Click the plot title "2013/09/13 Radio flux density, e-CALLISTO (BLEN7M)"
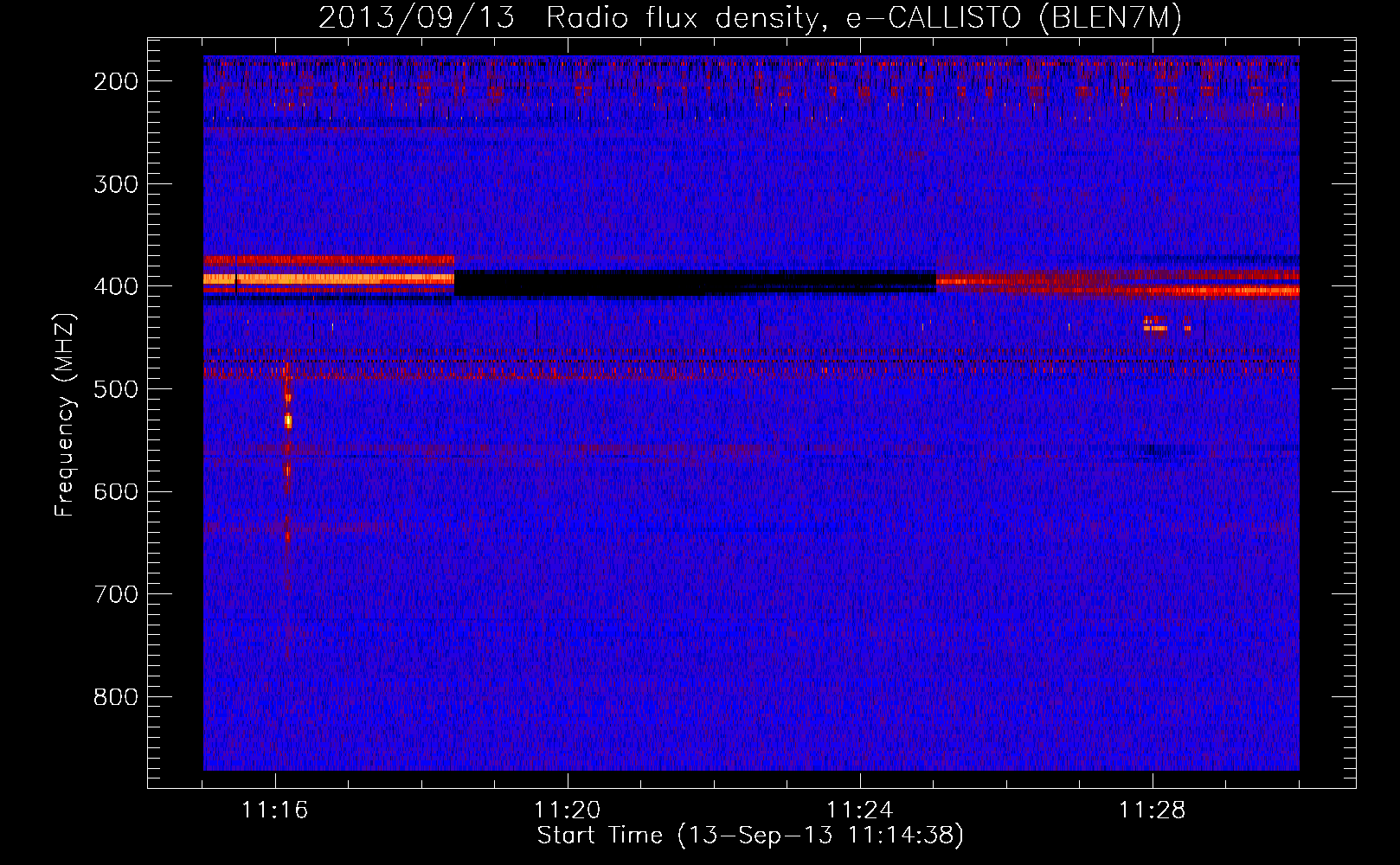This screenshot has width=1400, height=865. point(749,17)
